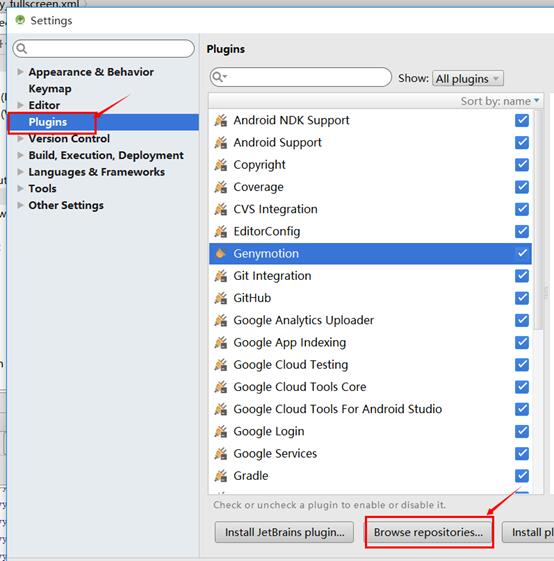Toggle the Genymotion plugin checkbox
The image size is (554, 561).
[522, 253]
